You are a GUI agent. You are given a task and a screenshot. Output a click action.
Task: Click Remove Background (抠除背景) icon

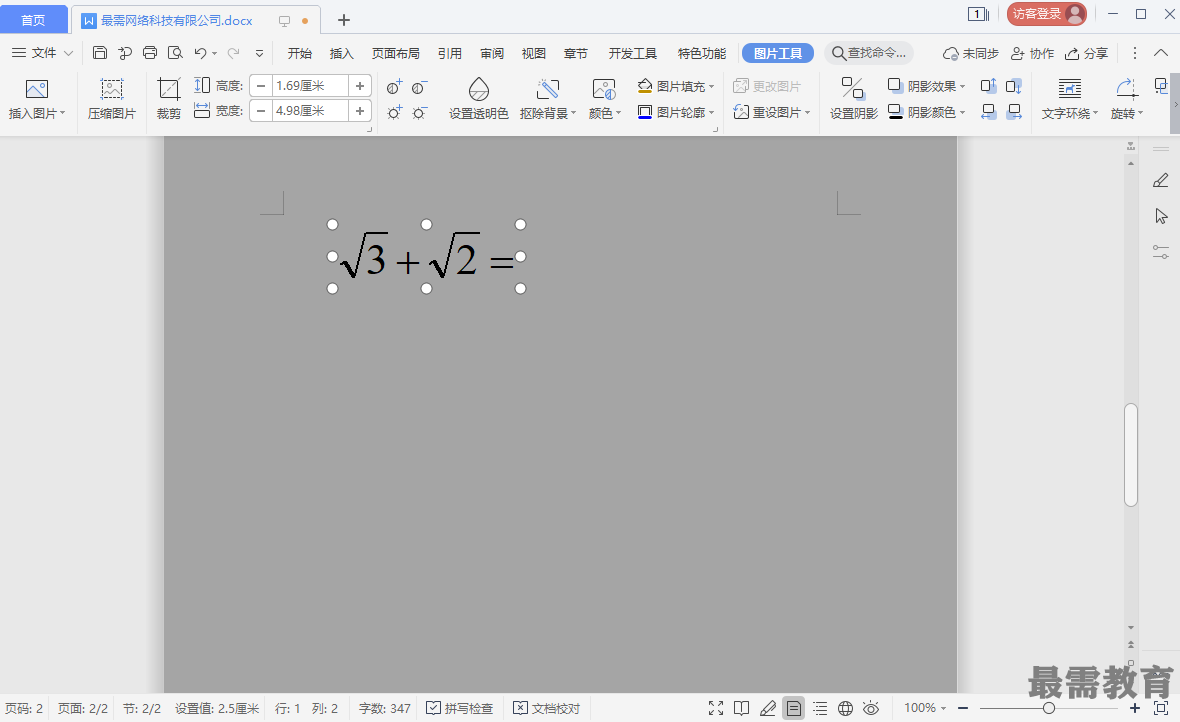(x=548, y=90)
